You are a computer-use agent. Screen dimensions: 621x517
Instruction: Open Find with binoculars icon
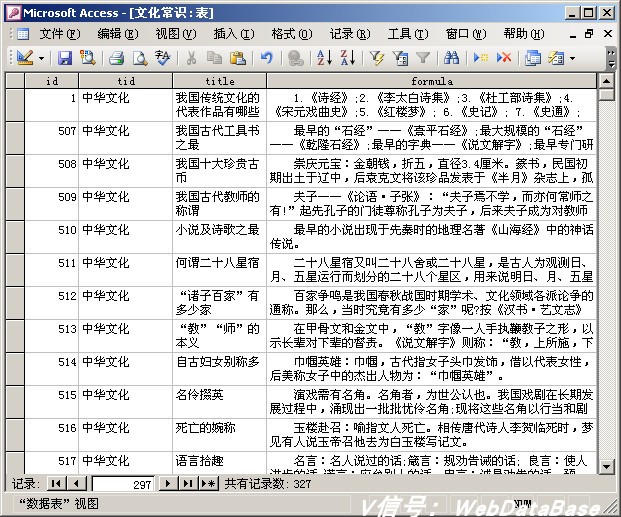(451, 58)
